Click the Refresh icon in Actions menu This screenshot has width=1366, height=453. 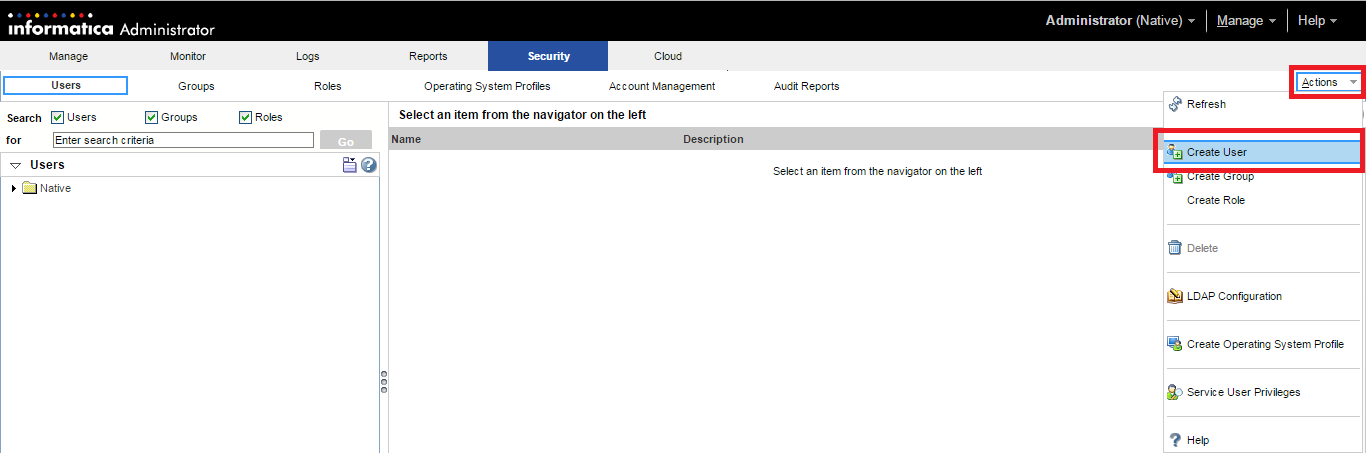(1175, 104)
